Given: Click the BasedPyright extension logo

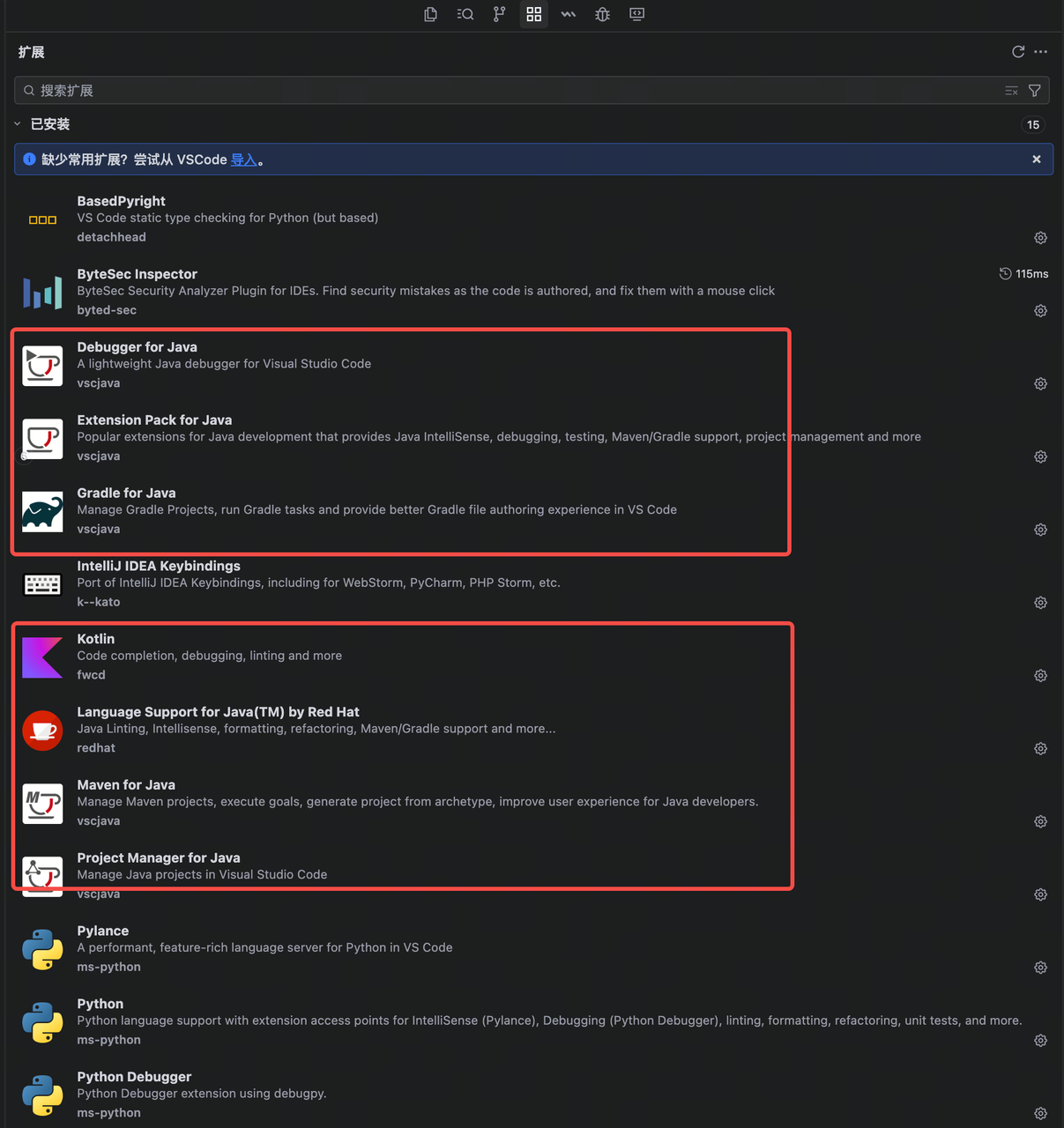Looking at the screenshot, I should 42,219.
